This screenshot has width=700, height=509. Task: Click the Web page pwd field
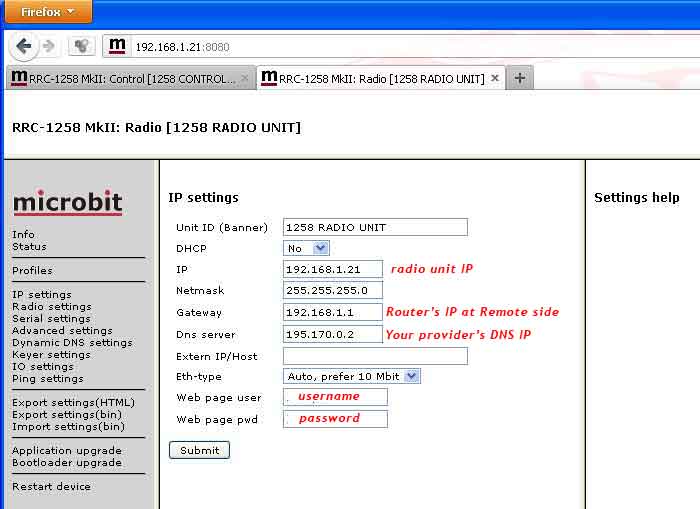point(335,419)
